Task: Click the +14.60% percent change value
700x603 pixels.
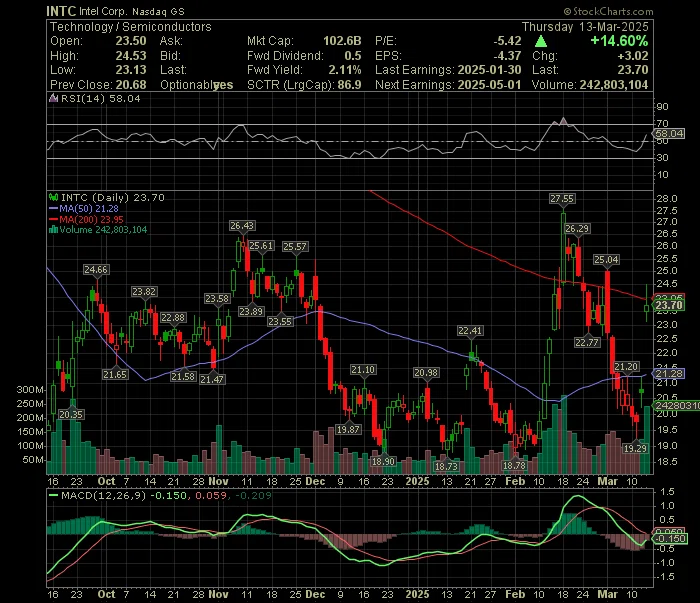Action: (x=619, y=41)
